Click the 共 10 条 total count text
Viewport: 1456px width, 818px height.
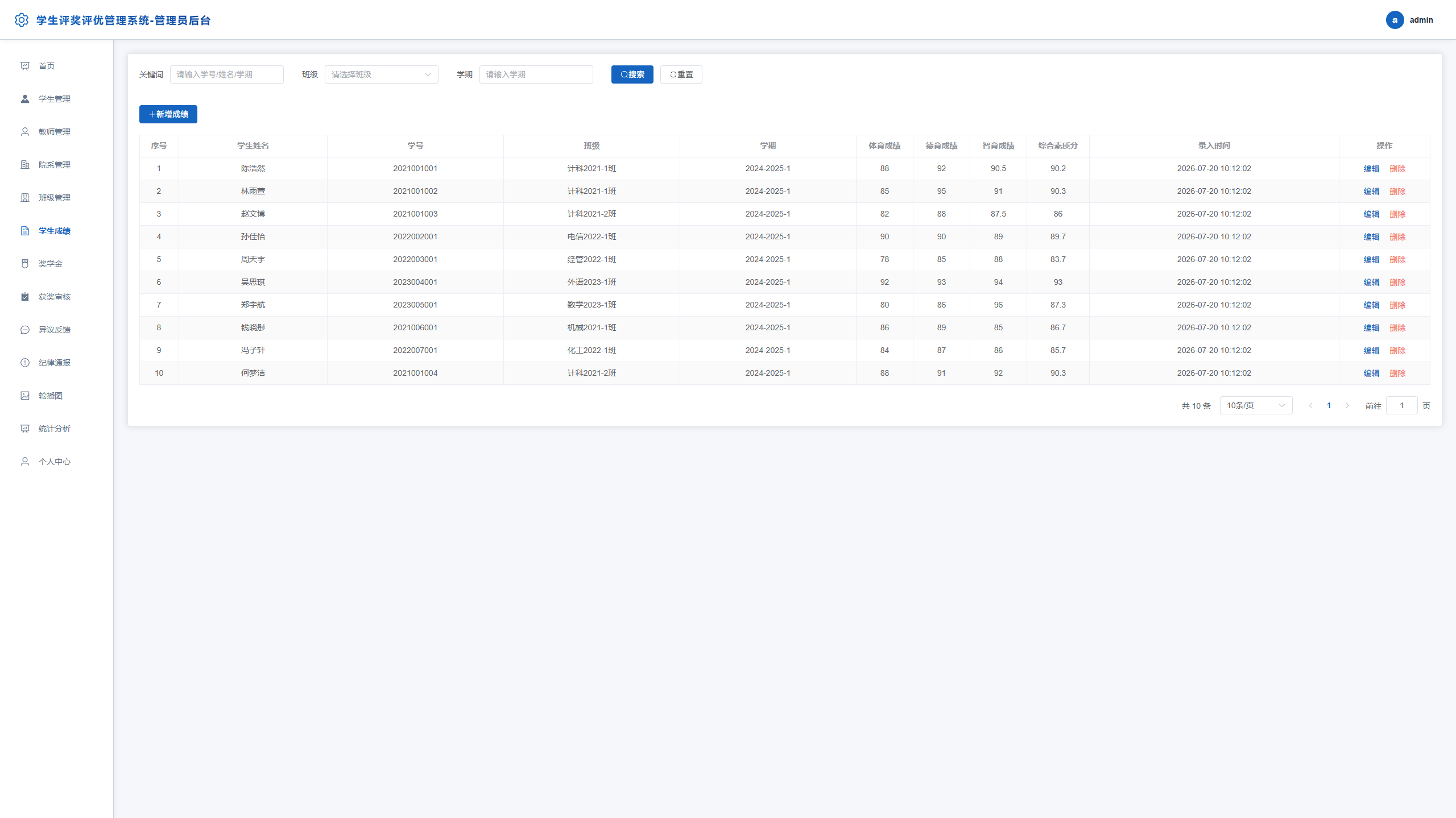pos(1196,406)
